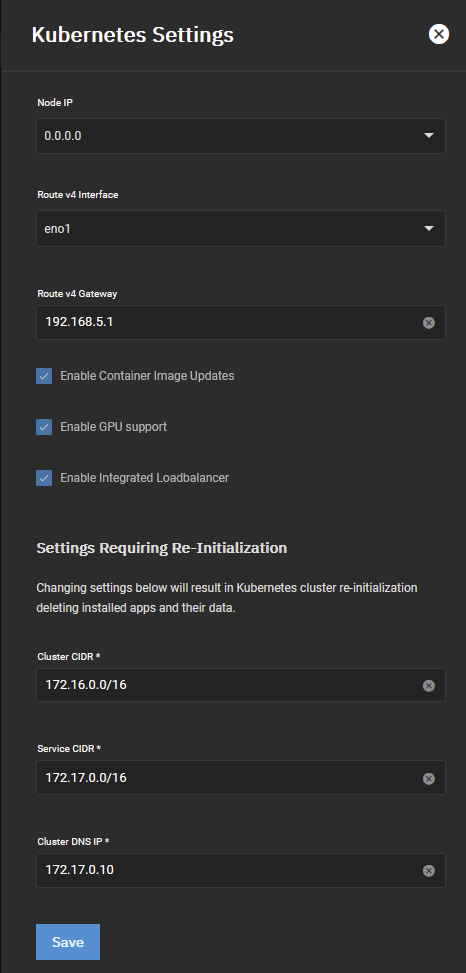This screenshot has height=973, width=466.
Task: Focus the Cluster DNS IP field
Action: click(x=241, y=870)
